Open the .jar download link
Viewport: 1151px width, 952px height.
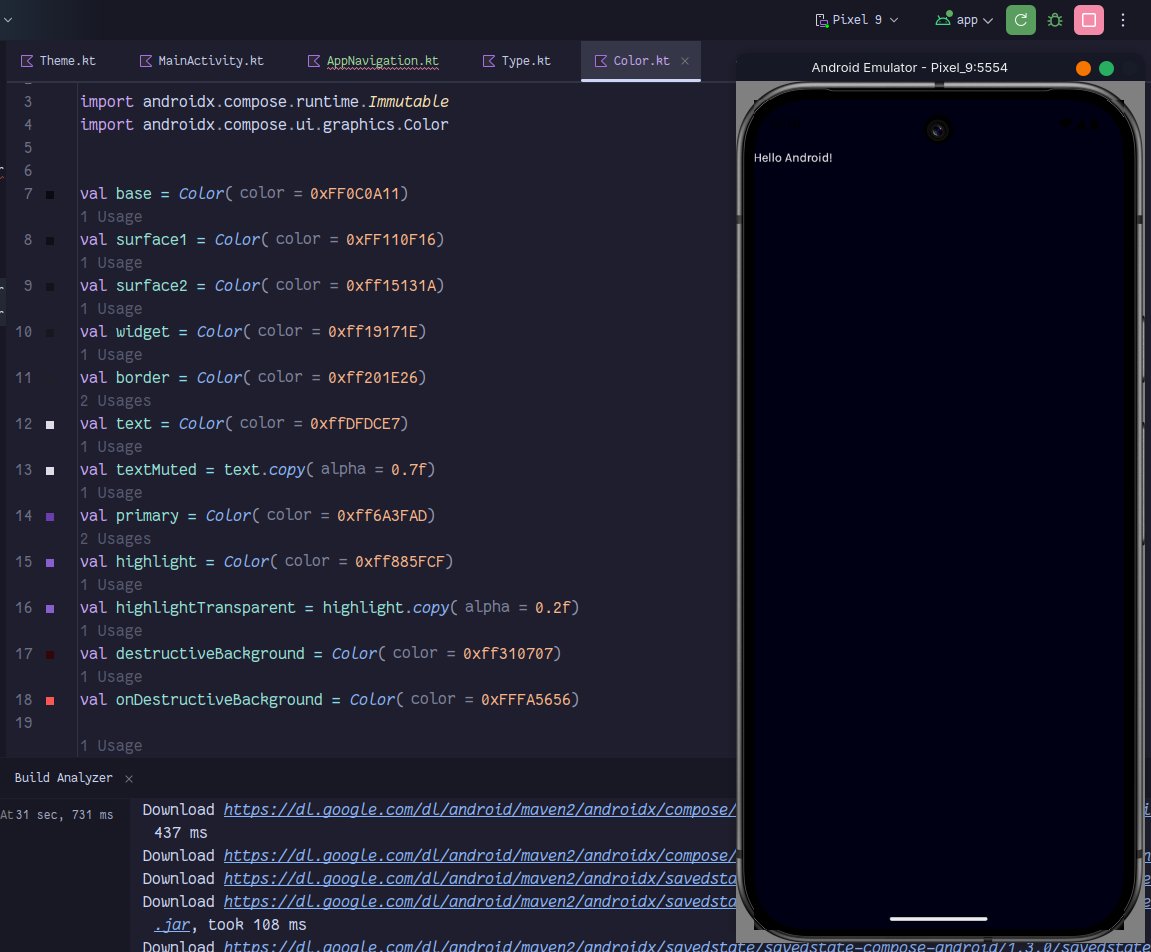point(173,925)
